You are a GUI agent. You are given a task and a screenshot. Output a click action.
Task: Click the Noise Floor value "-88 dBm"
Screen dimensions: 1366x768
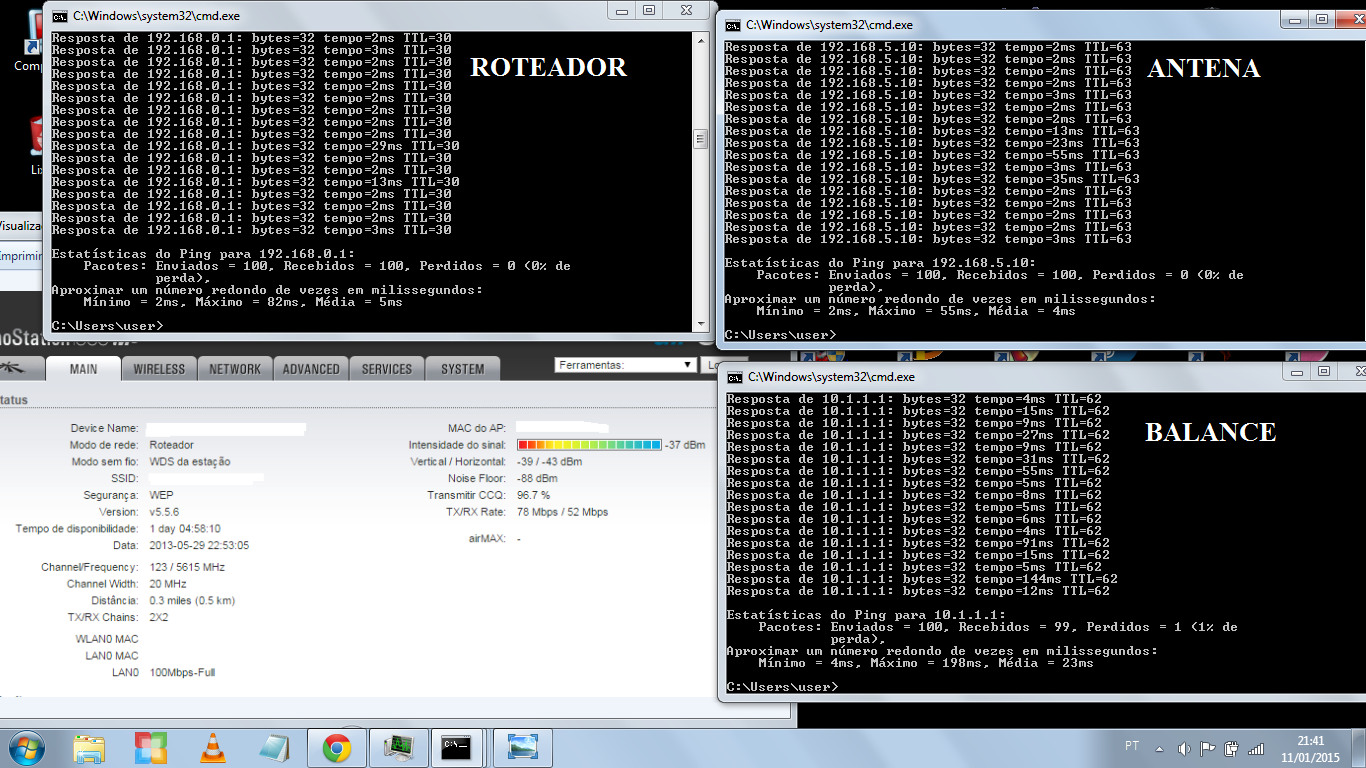(537, 479)
